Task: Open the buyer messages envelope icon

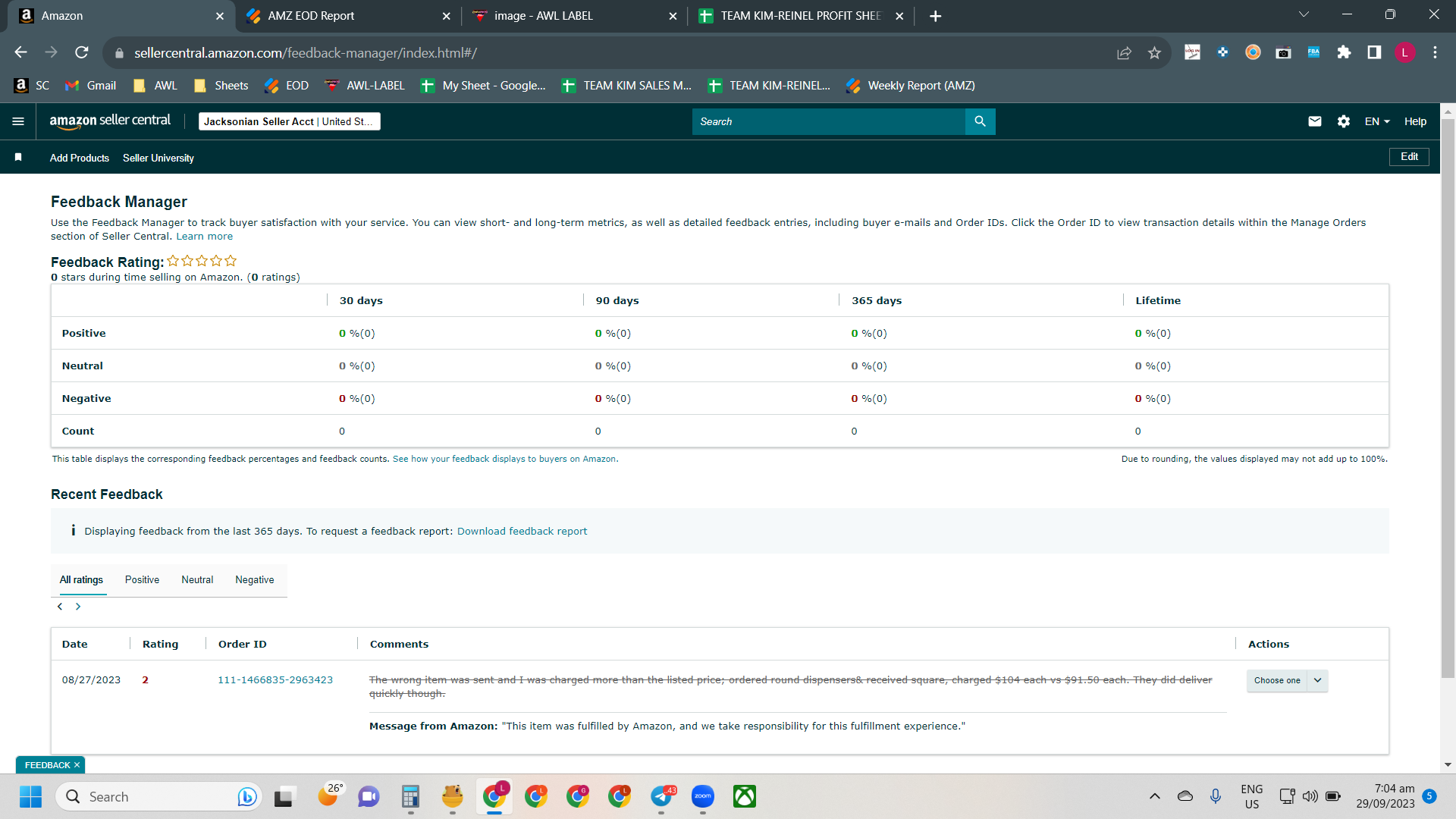Action: pos(1315,121)
